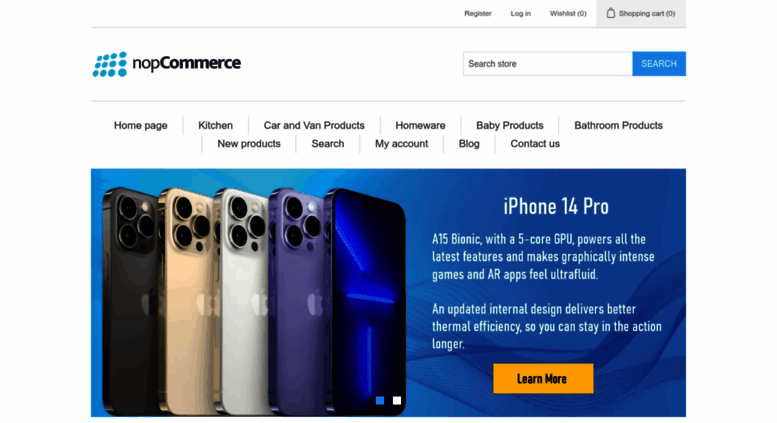Image resolution: width=777 pixels, height=423 pixels.
Task: Select the second slider pagination dot
Action: (x=397, y=400)
